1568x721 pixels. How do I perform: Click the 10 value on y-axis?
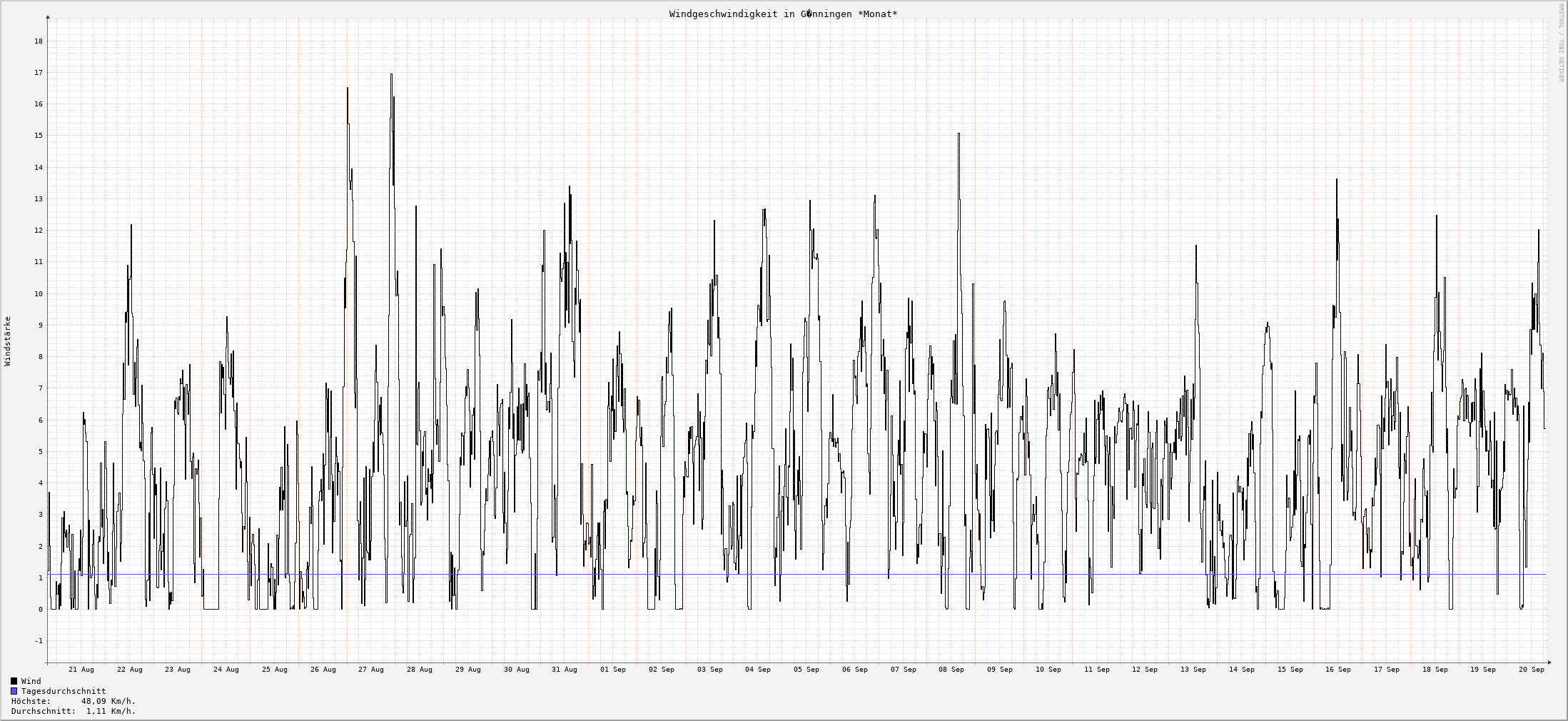coord(39,293)
